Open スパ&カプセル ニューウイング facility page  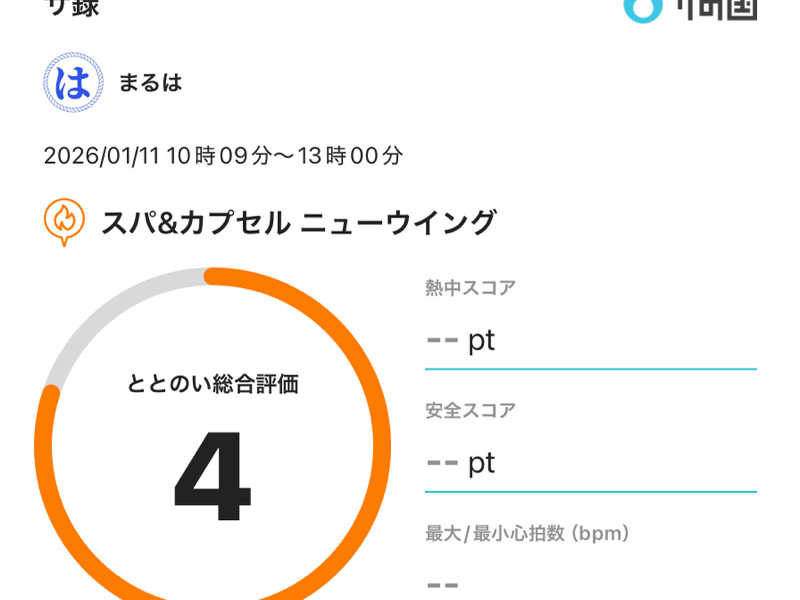(x=298, y=222)
